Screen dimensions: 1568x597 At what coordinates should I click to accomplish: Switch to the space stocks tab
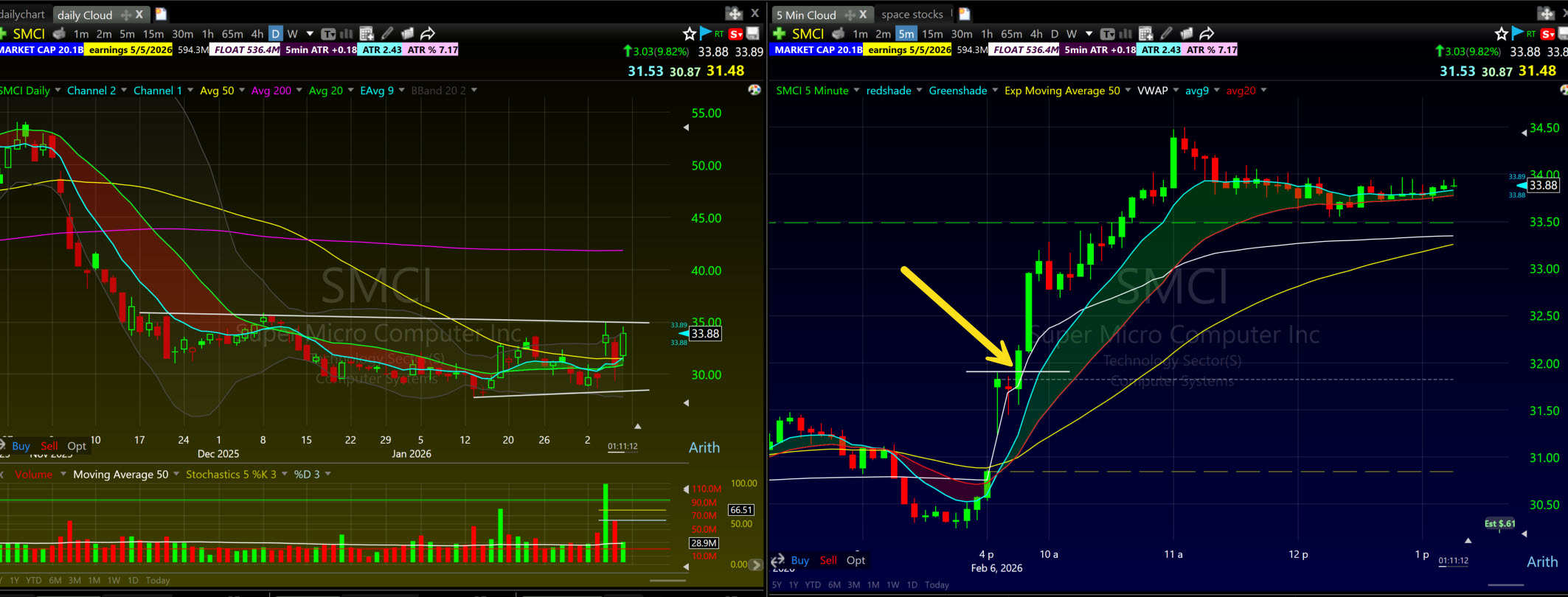(x=912, y=14)
